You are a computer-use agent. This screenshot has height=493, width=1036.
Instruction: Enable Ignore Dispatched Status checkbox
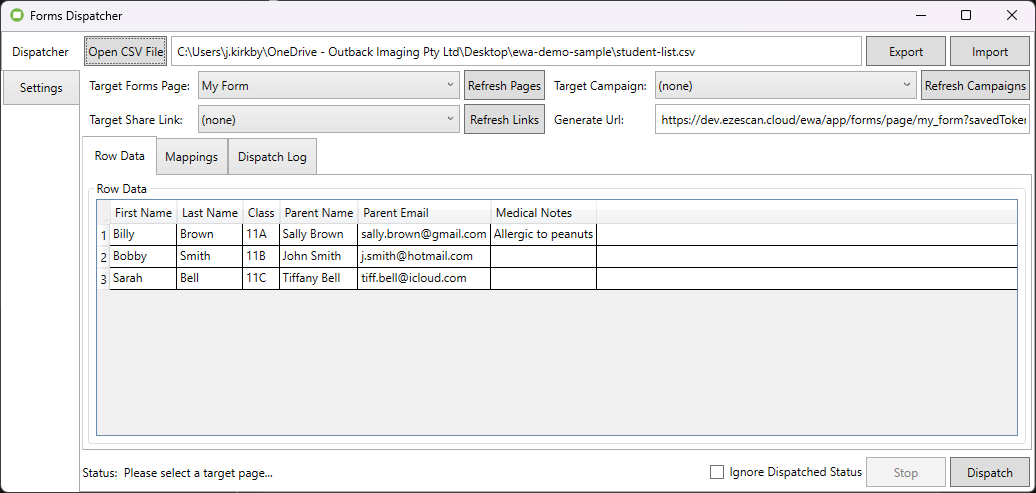tap(716, 472)
